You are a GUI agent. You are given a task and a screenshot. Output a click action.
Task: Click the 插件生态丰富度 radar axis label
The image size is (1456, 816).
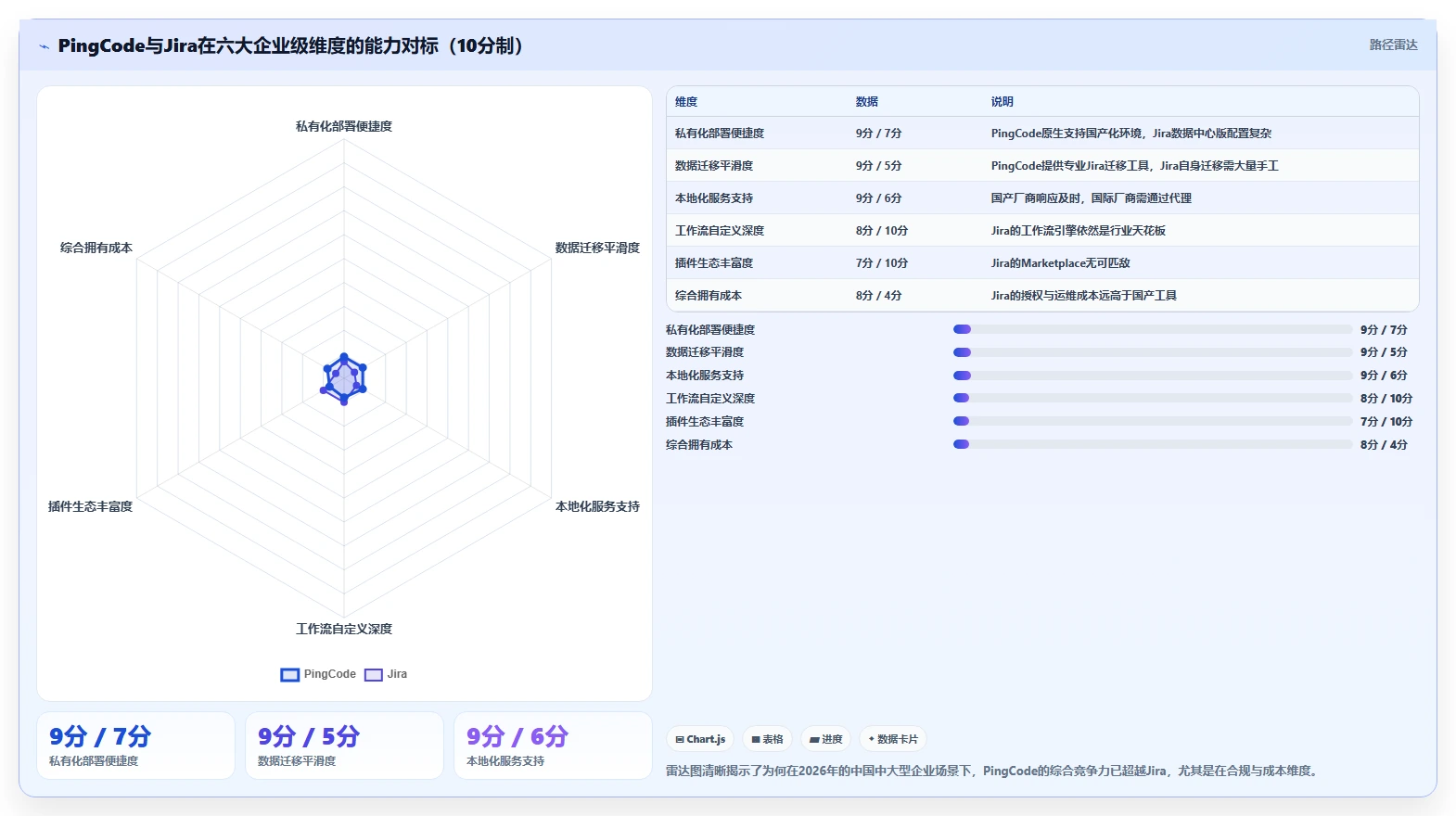[x=90, y=506]
